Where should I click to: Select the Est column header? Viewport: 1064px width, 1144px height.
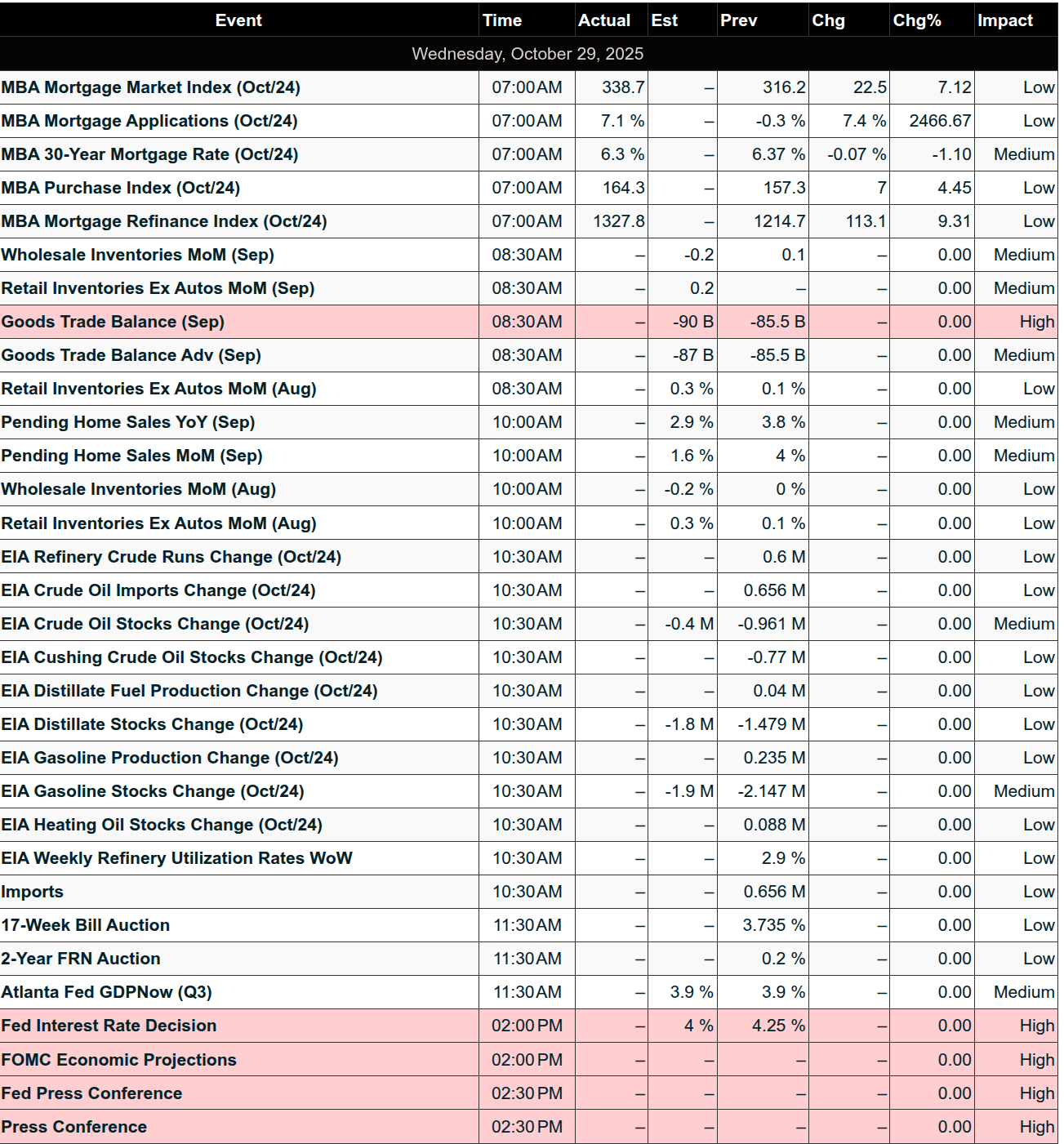[x=664, y=20]
